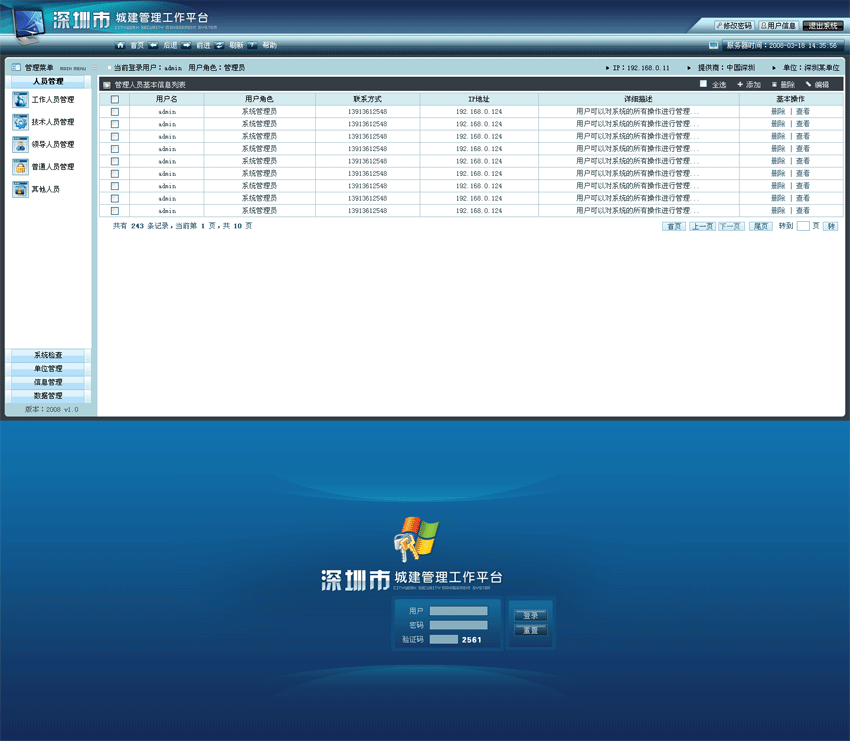Open 数据管理 from the bottom menu
Image resolution: width=850 pixels, height=741 pixels.
click(x=49, y=393)
